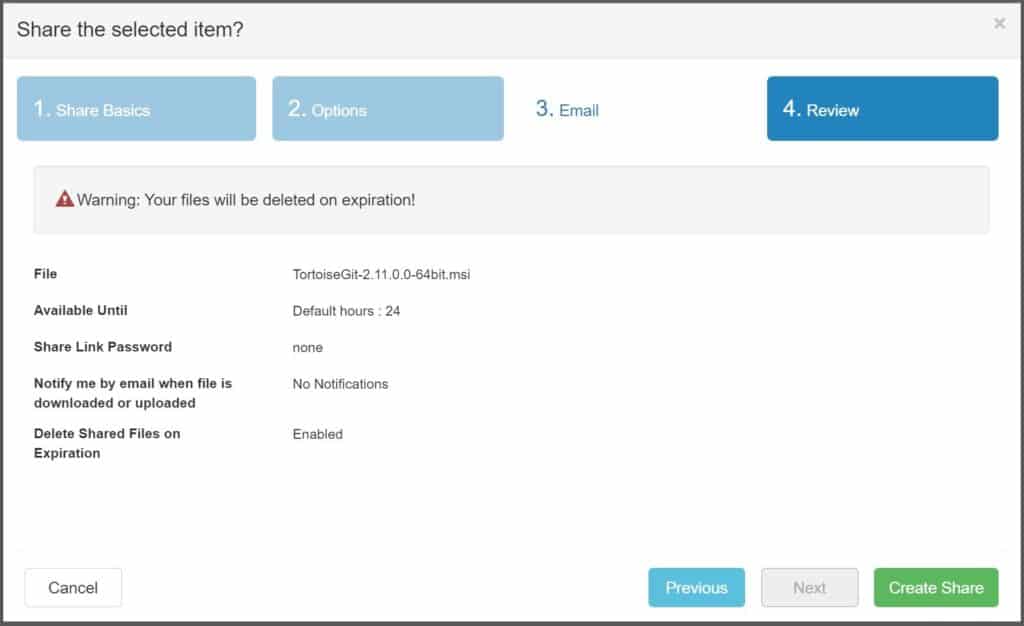Switch to the 2. Options step
Viewport: 1024px width, 626px height.
tap(388, 109)
